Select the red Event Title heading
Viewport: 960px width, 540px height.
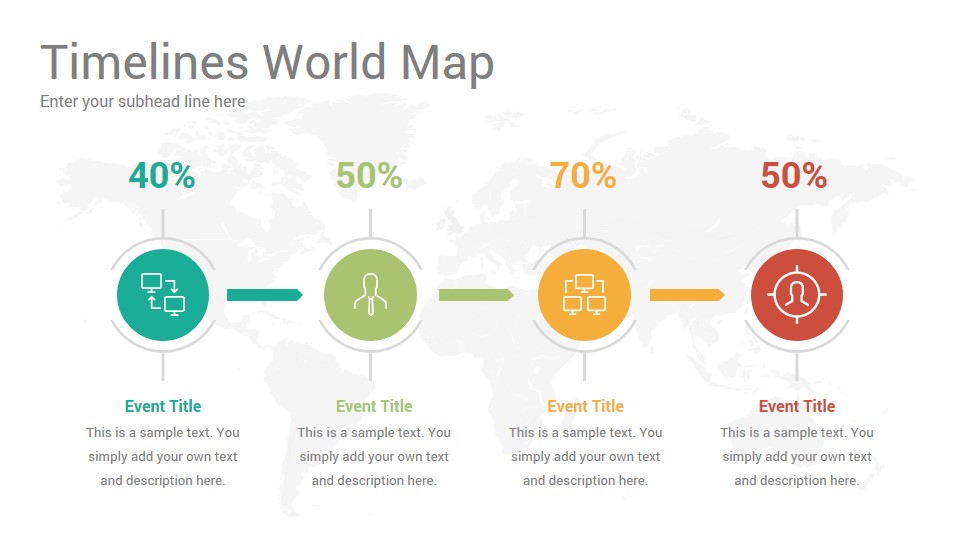[x=797, y=406]
